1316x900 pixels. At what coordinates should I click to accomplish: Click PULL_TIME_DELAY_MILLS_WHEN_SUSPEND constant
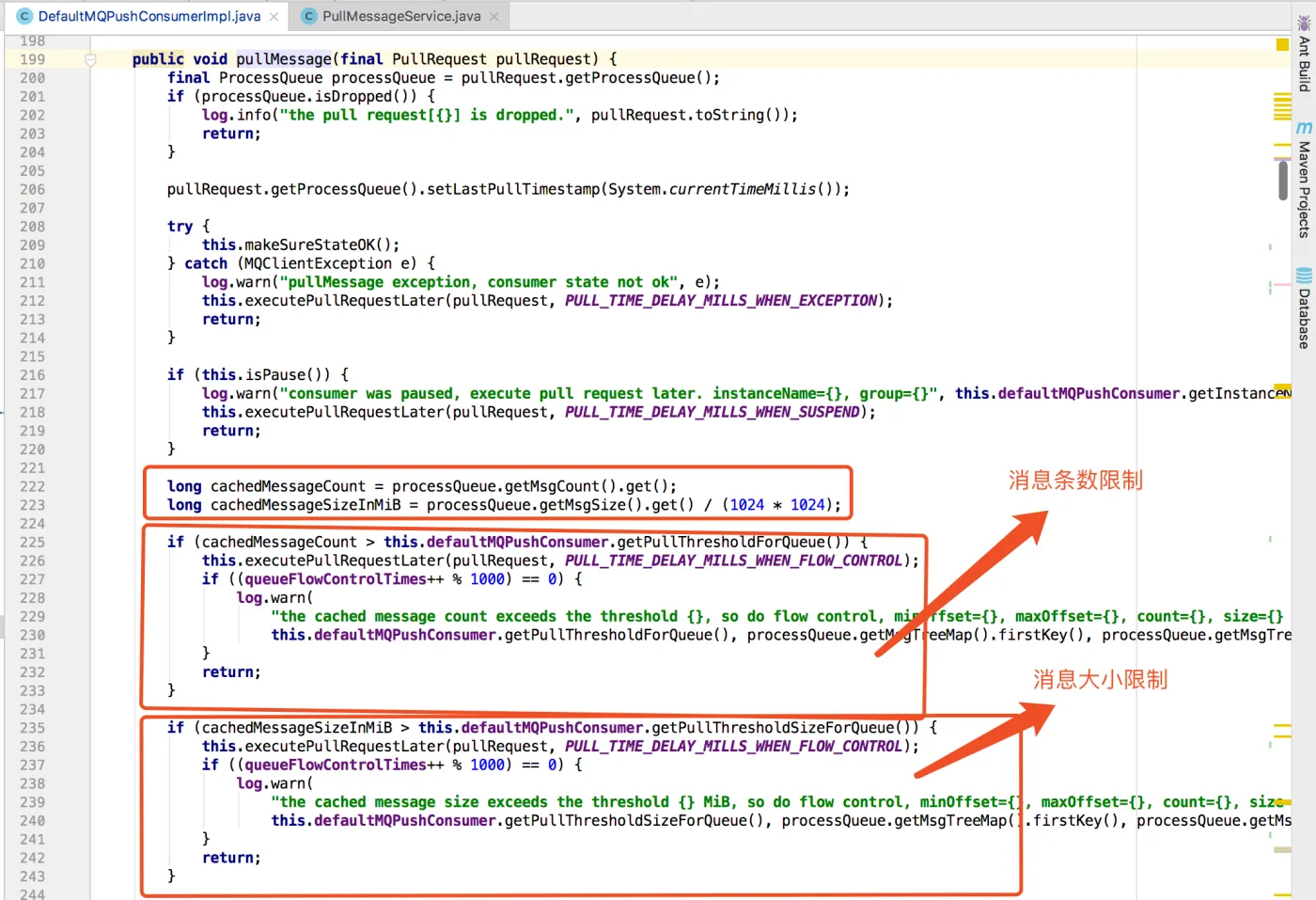pos(713,412)
